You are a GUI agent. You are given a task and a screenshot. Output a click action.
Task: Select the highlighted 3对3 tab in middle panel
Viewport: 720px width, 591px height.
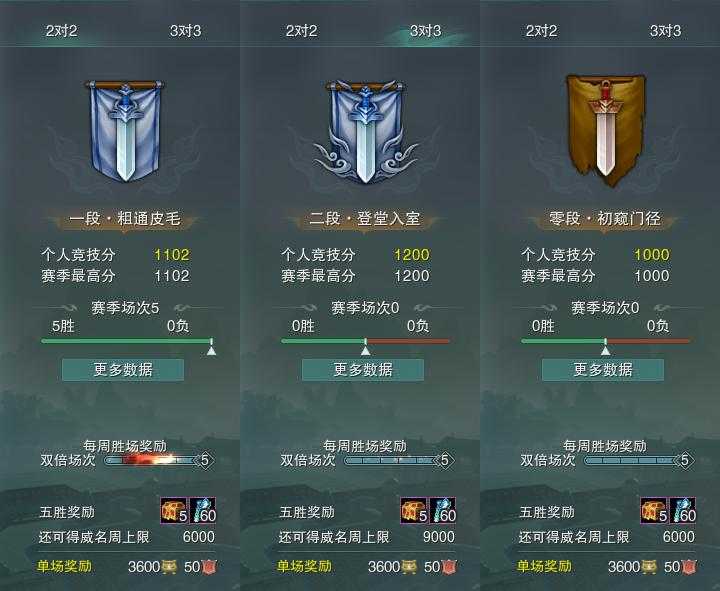425,31
